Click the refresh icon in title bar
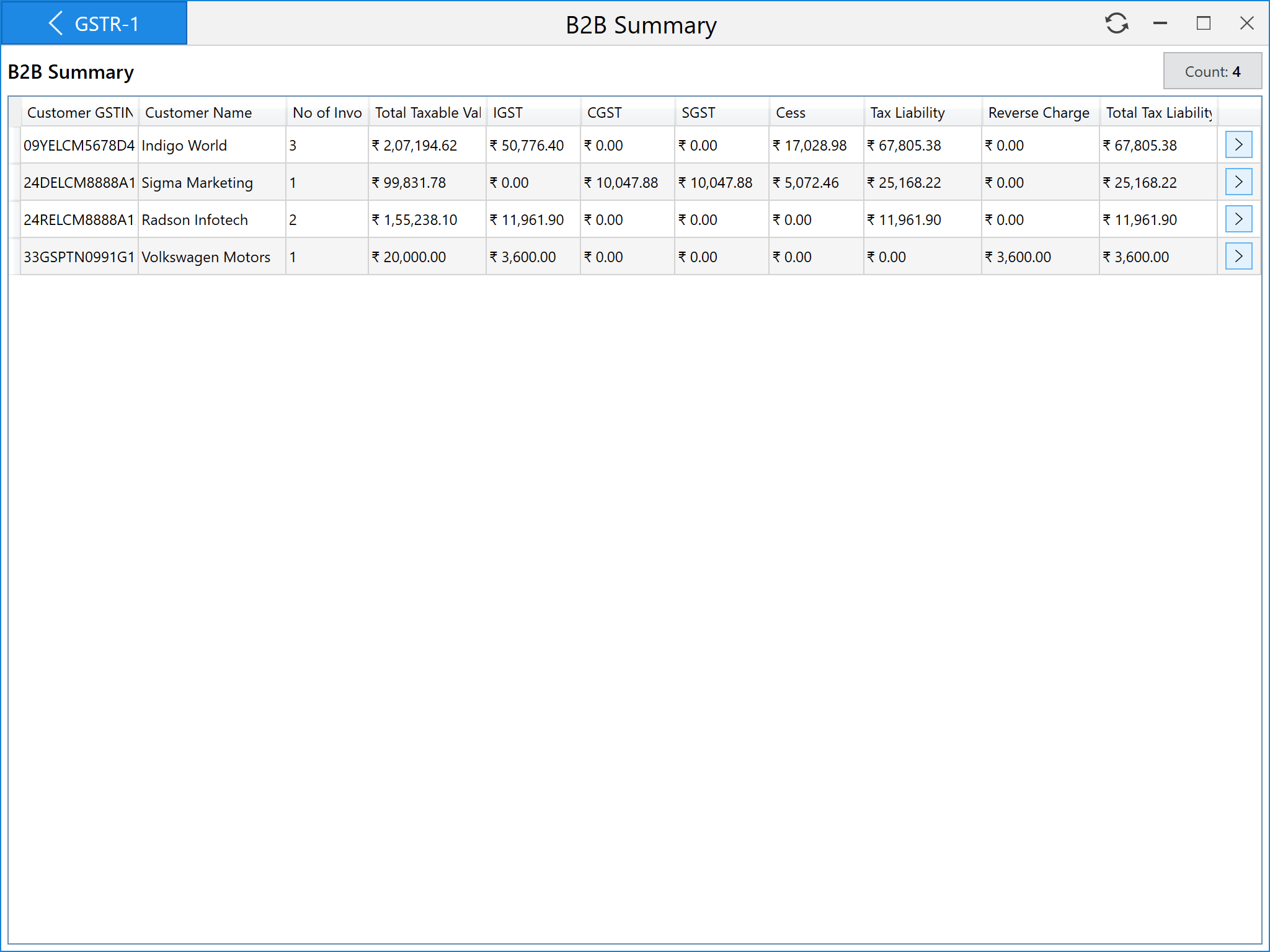The height and width of the screenshot is (952, 1270). point(1116,24)
